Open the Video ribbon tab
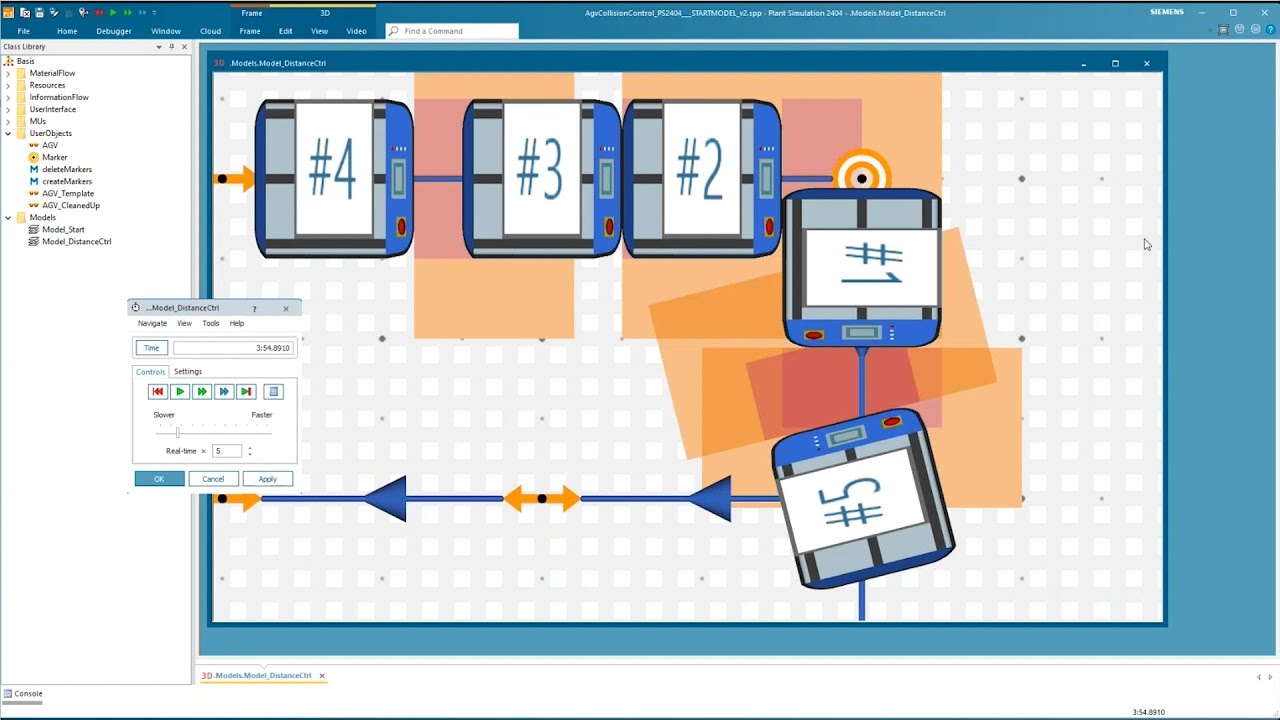Screen dimensions: 1280x720 356,31
